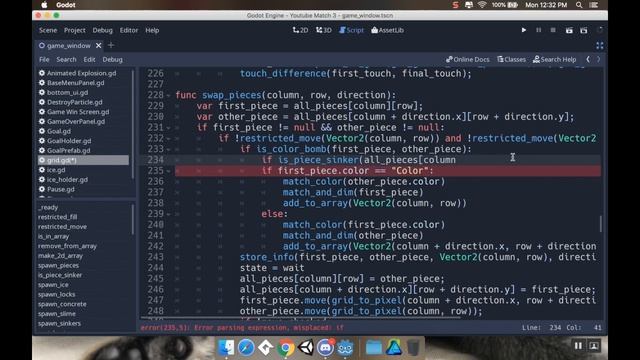Open Spotlight search in menu bar
Screen dimensions: 640x360
[579, 5]
